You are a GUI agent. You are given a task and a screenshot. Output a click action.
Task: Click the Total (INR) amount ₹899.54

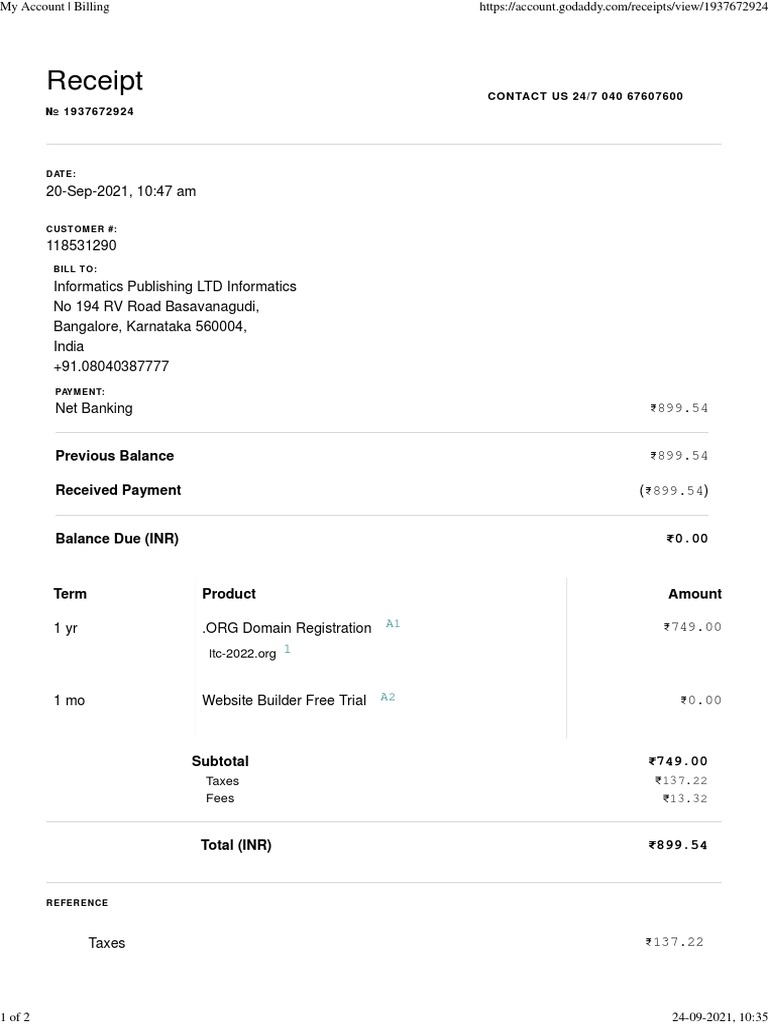point(678,845)
